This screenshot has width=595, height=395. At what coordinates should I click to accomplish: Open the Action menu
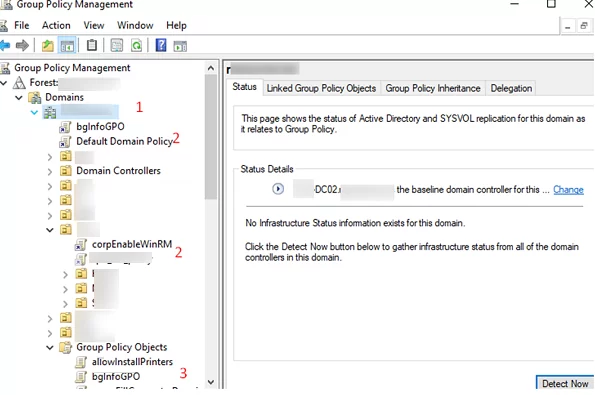[56, 25]
